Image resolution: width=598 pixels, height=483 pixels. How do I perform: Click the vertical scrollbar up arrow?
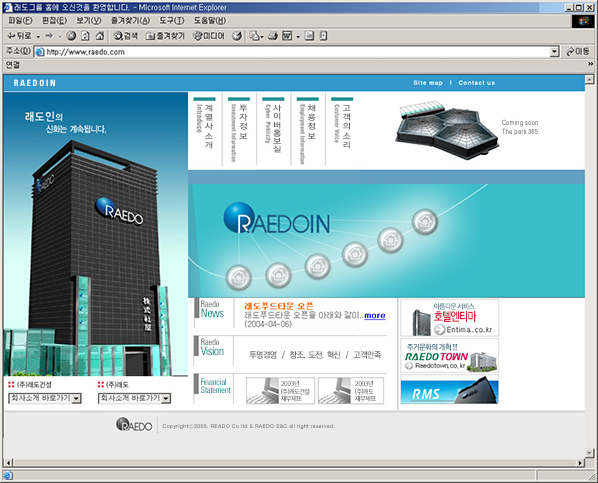[590, 79]
